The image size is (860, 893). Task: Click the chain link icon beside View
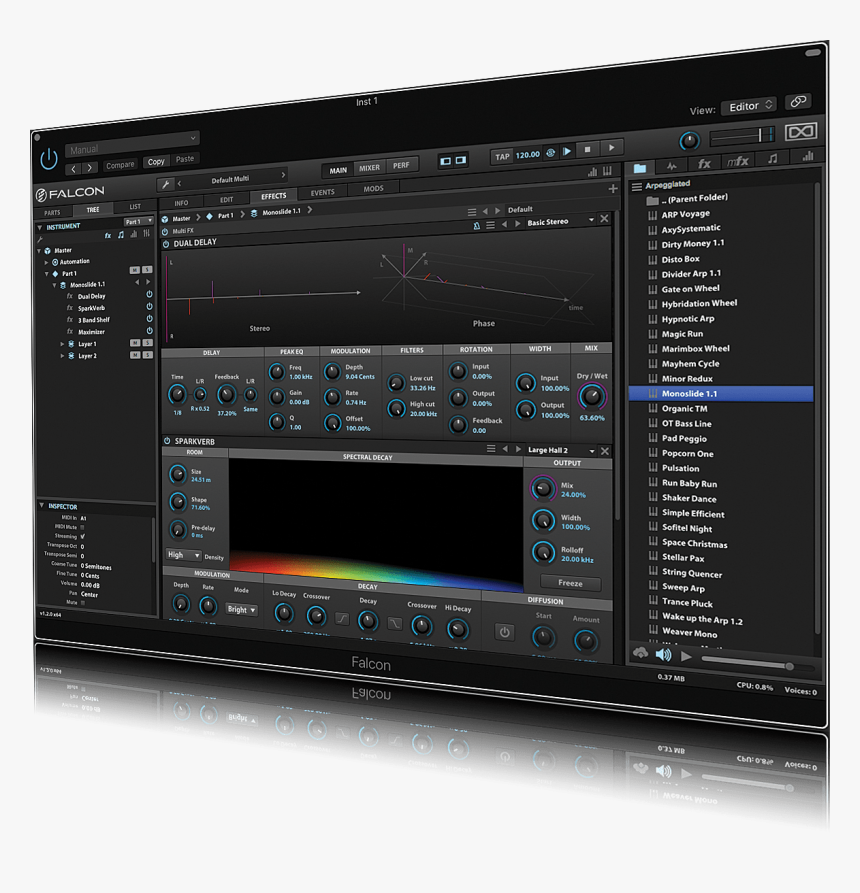click(x=798, y=101)
